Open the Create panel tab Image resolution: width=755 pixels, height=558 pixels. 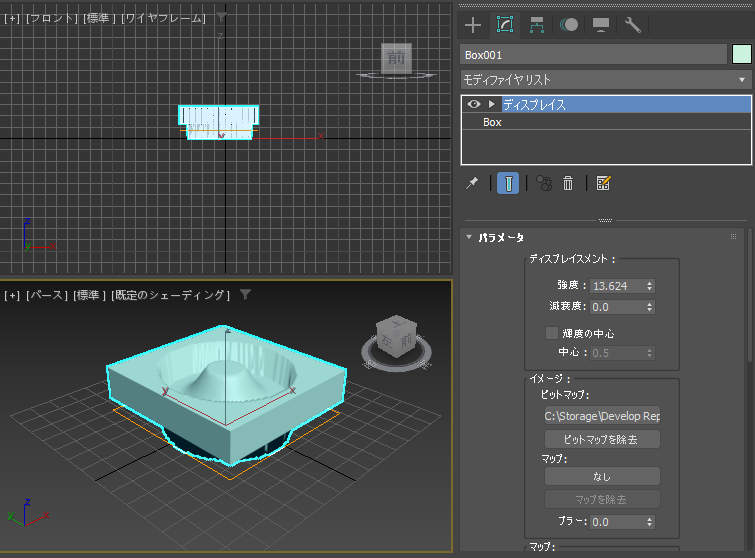point(473,25)
